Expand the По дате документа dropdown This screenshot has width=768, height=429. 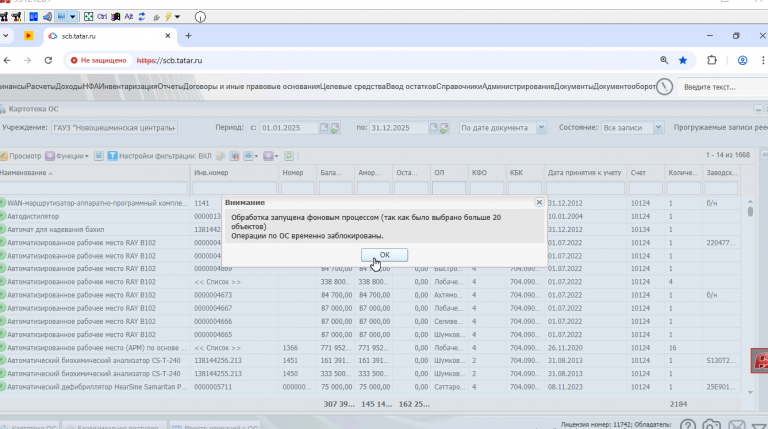[541, 127]
